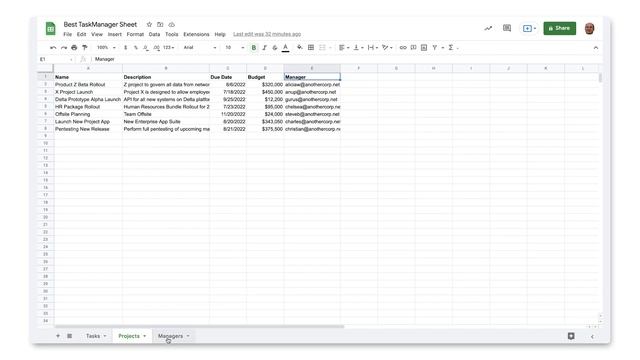
Task: Open the Help menu
Action: click(x=220, y=34)
